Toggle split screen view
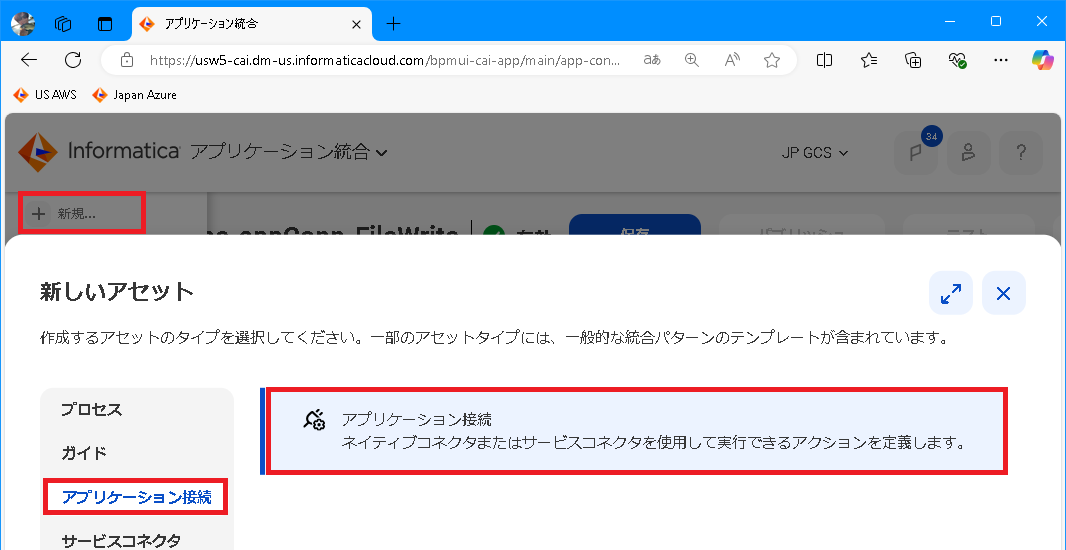The width and height of the screenshot is (1066, 550). pos(824,60)
